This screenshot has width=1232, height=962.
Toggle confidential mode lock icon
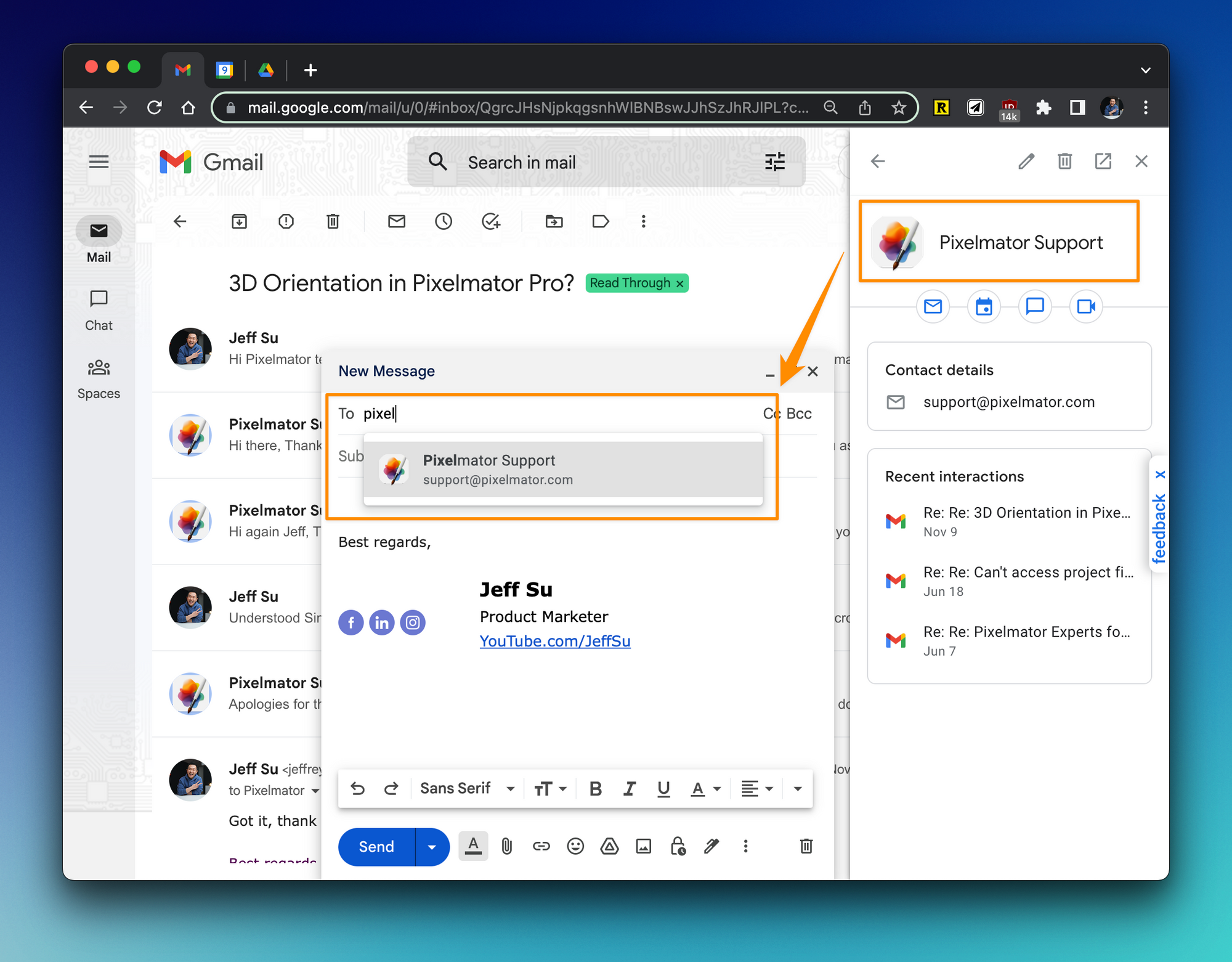(x=678, y=846)
